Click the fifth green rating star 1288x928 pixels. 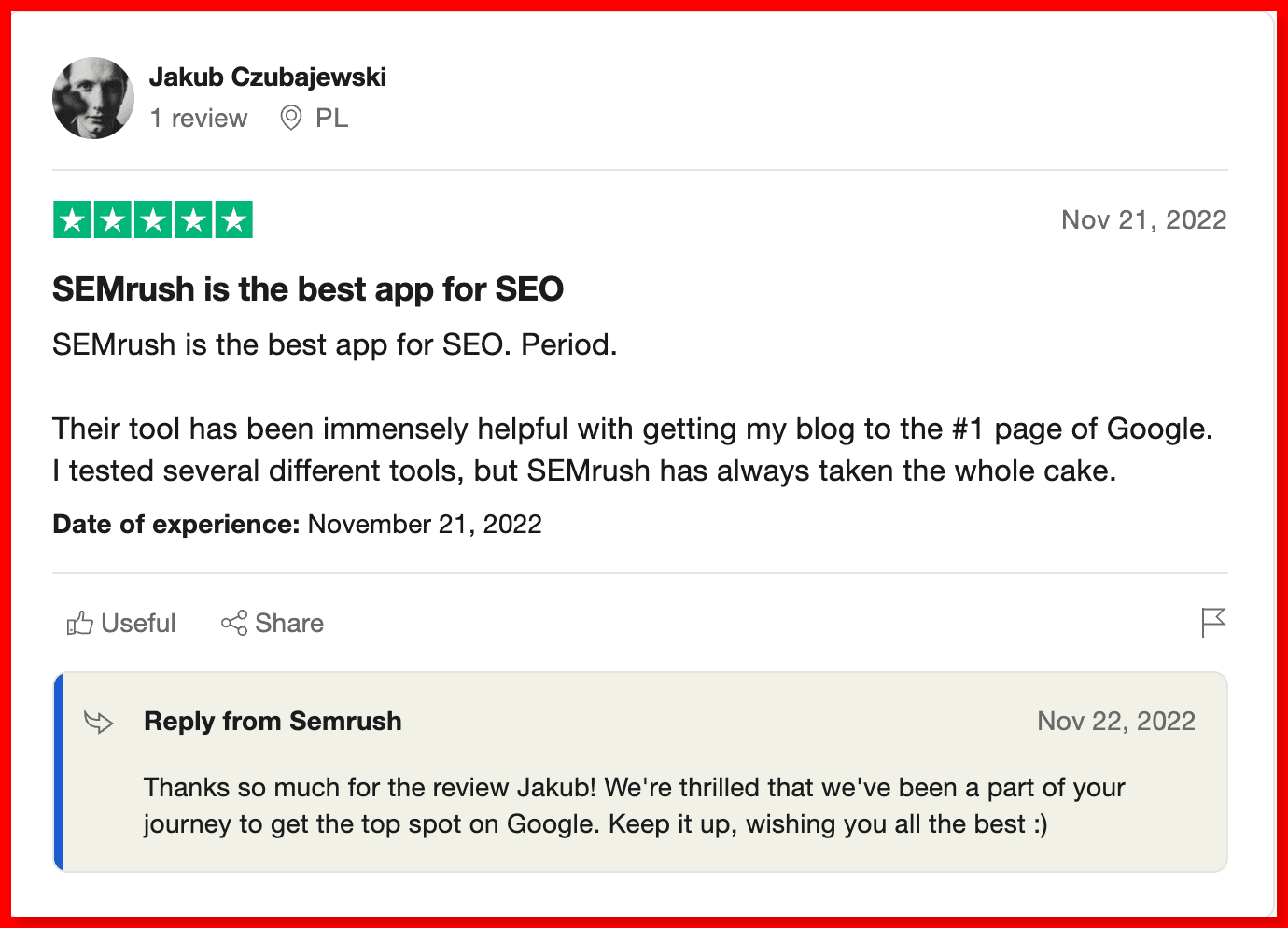pyautogui.click(x=234, y=220)
